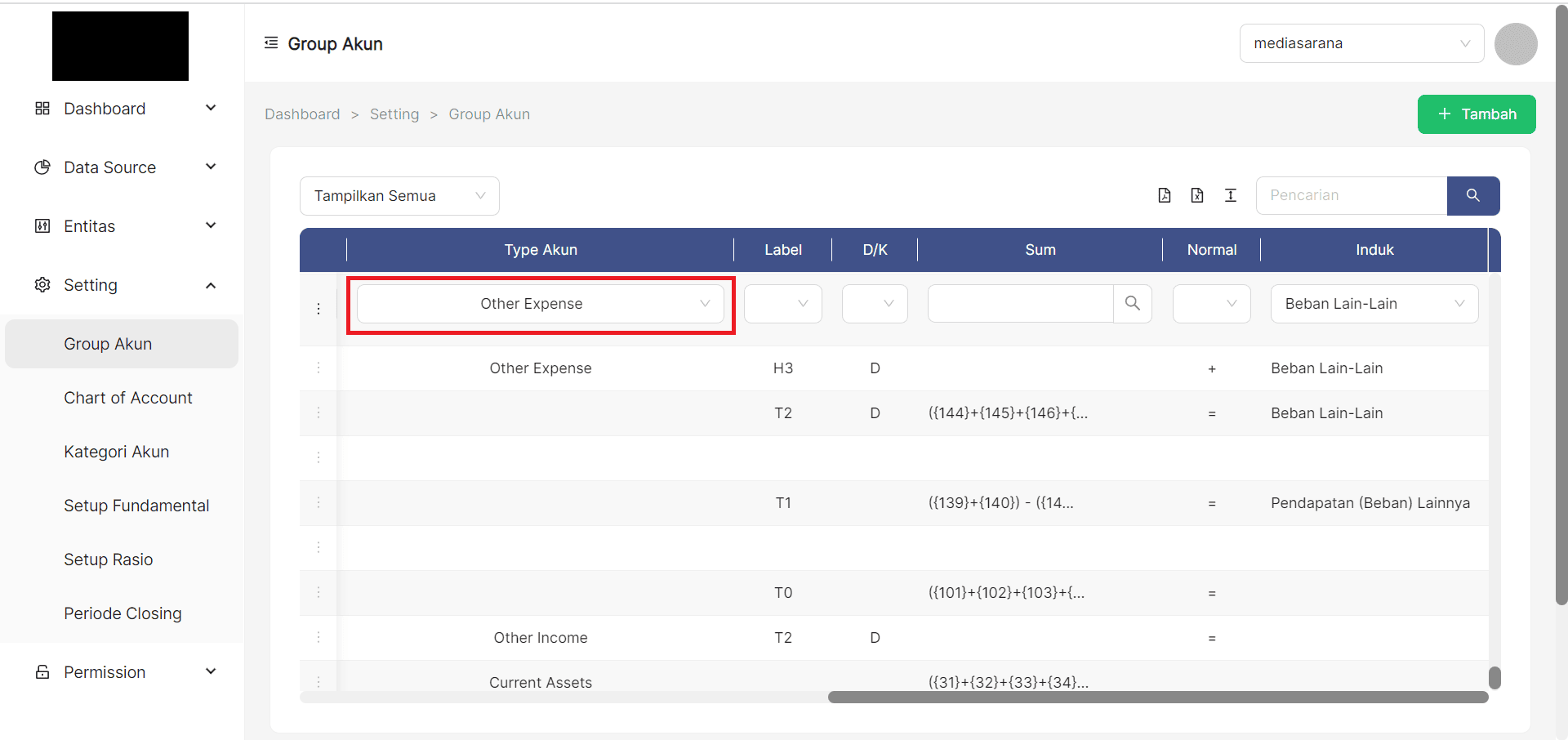Open the user avatar profile menu

click(1516, 44)
